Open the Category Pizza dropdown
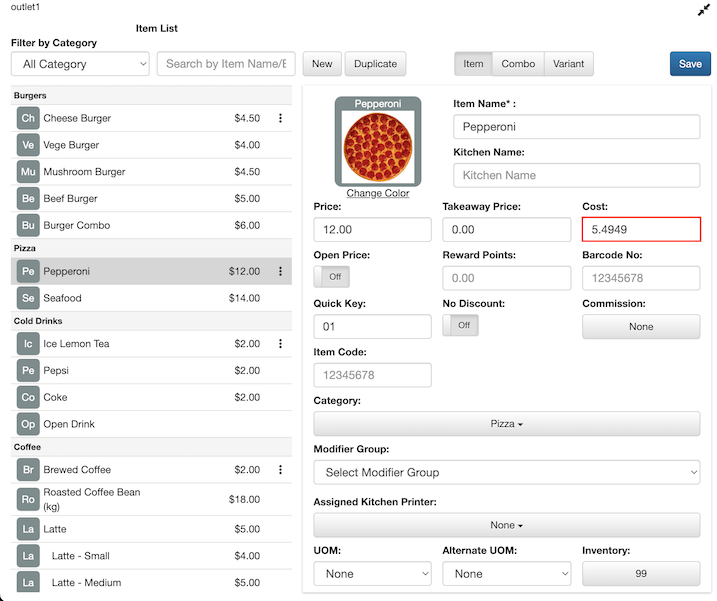The width and height of the screenshot is (717, 601). [x=507, y=424]
